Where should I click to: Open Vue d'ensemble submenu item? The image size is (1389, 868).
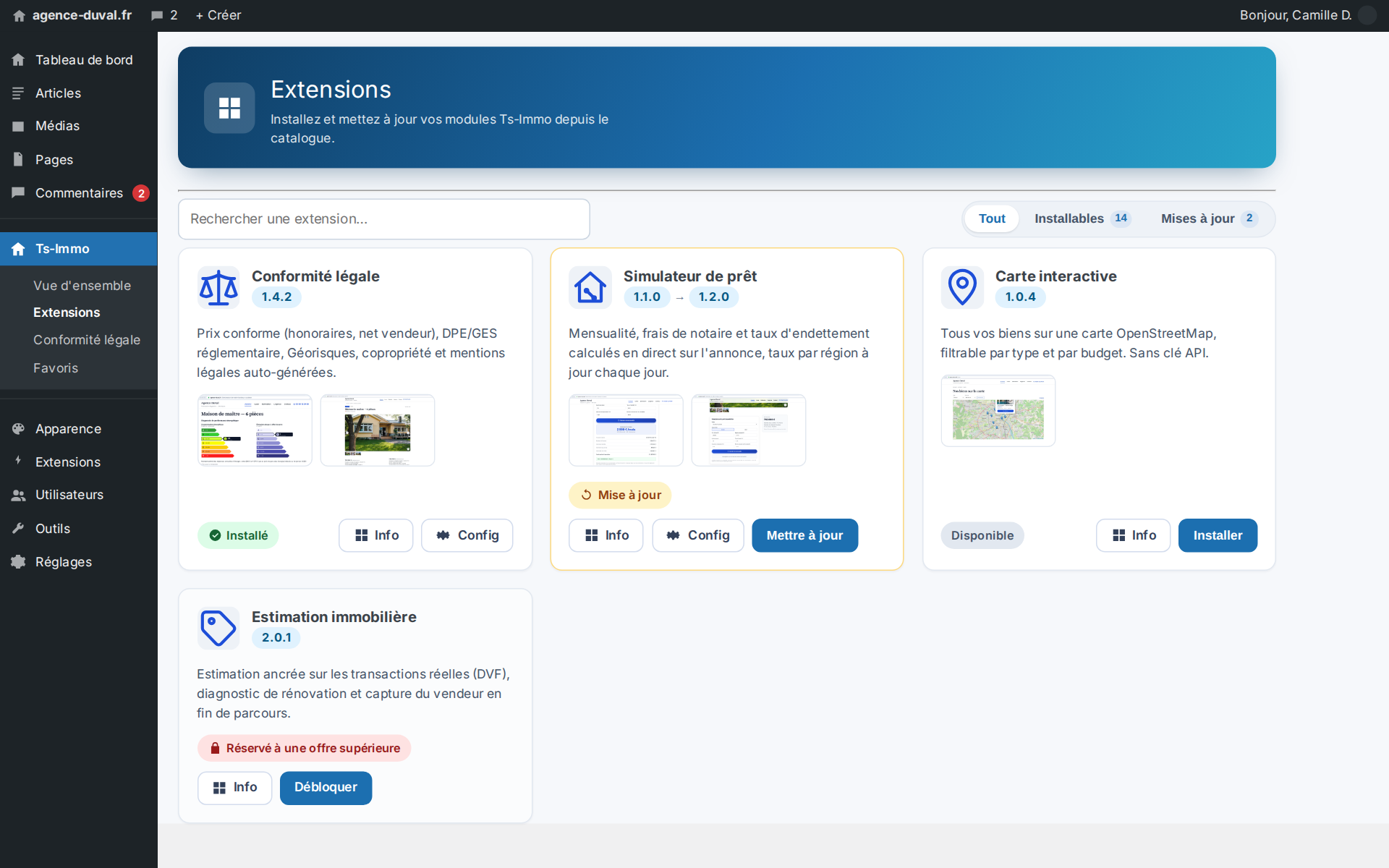82,286
